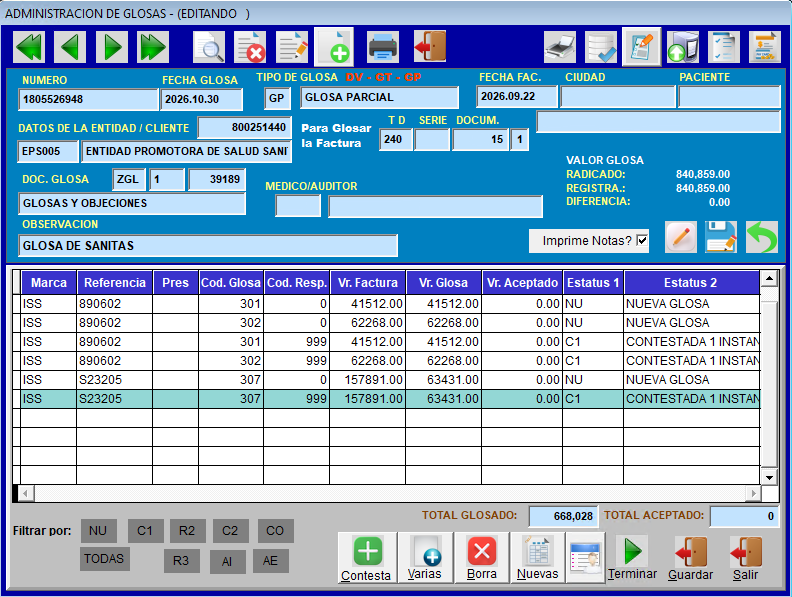
Task: Click the Salir door button
Action: pyautogui.click(x=746, y=558)
